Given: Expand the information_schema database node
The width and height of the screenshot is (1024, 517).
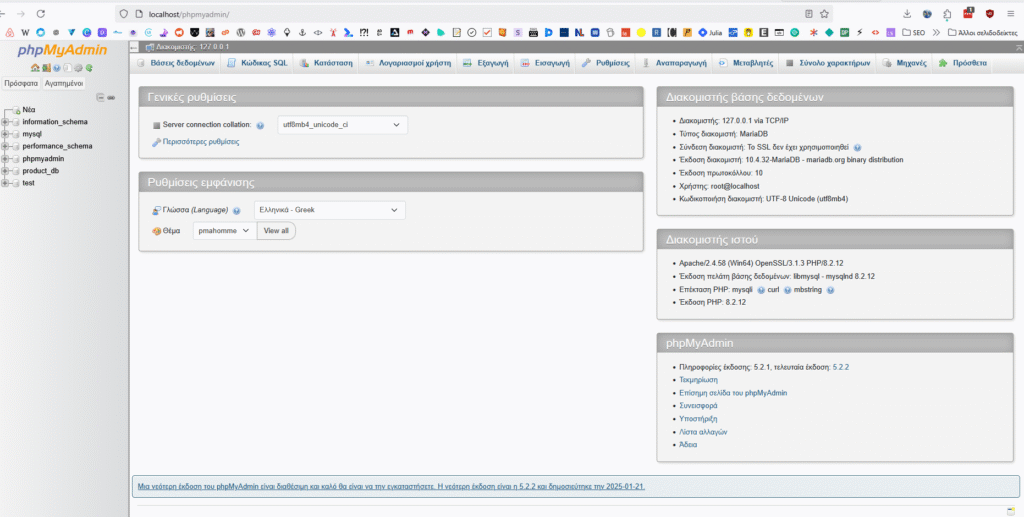Looking at the screenshot, I should 6,122.
